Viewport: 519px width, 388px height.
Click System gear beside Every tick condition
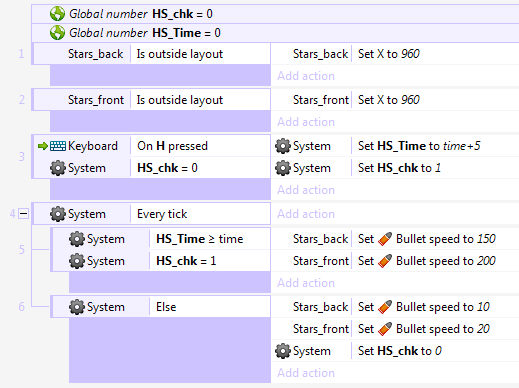coord(58,214)
